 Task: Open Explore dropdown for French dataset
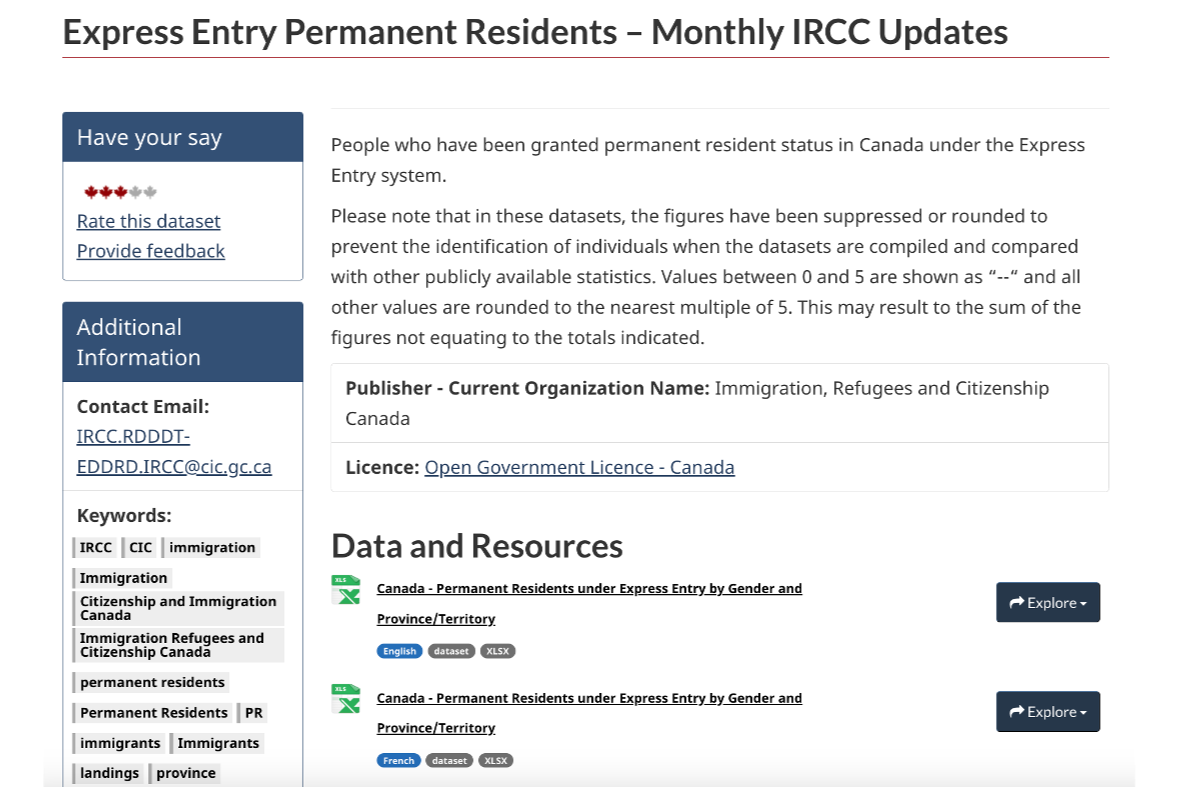pos(1047,712)
